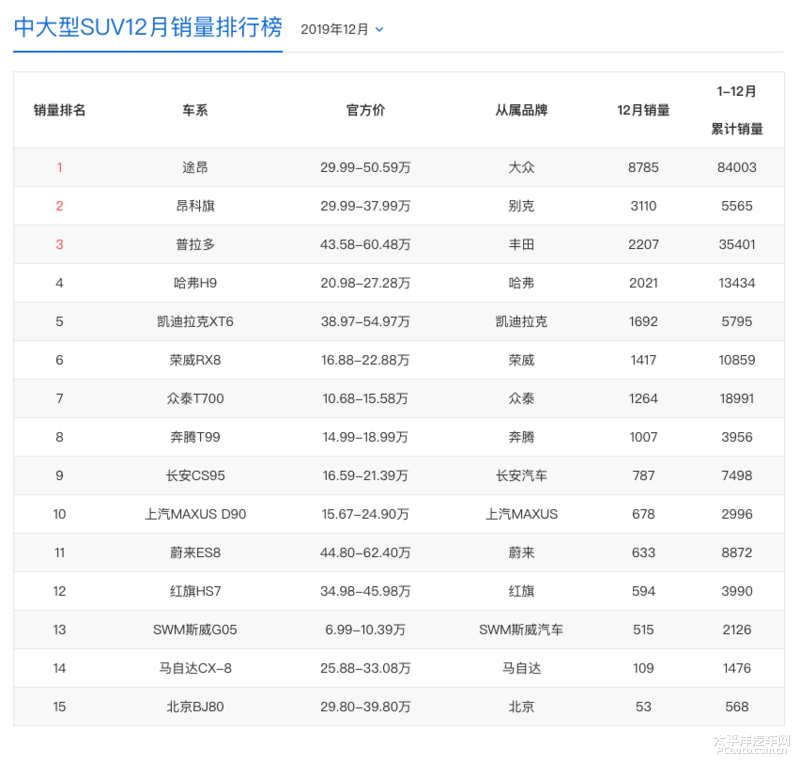Select the 长安汽车 brand cell

[521, 475]
